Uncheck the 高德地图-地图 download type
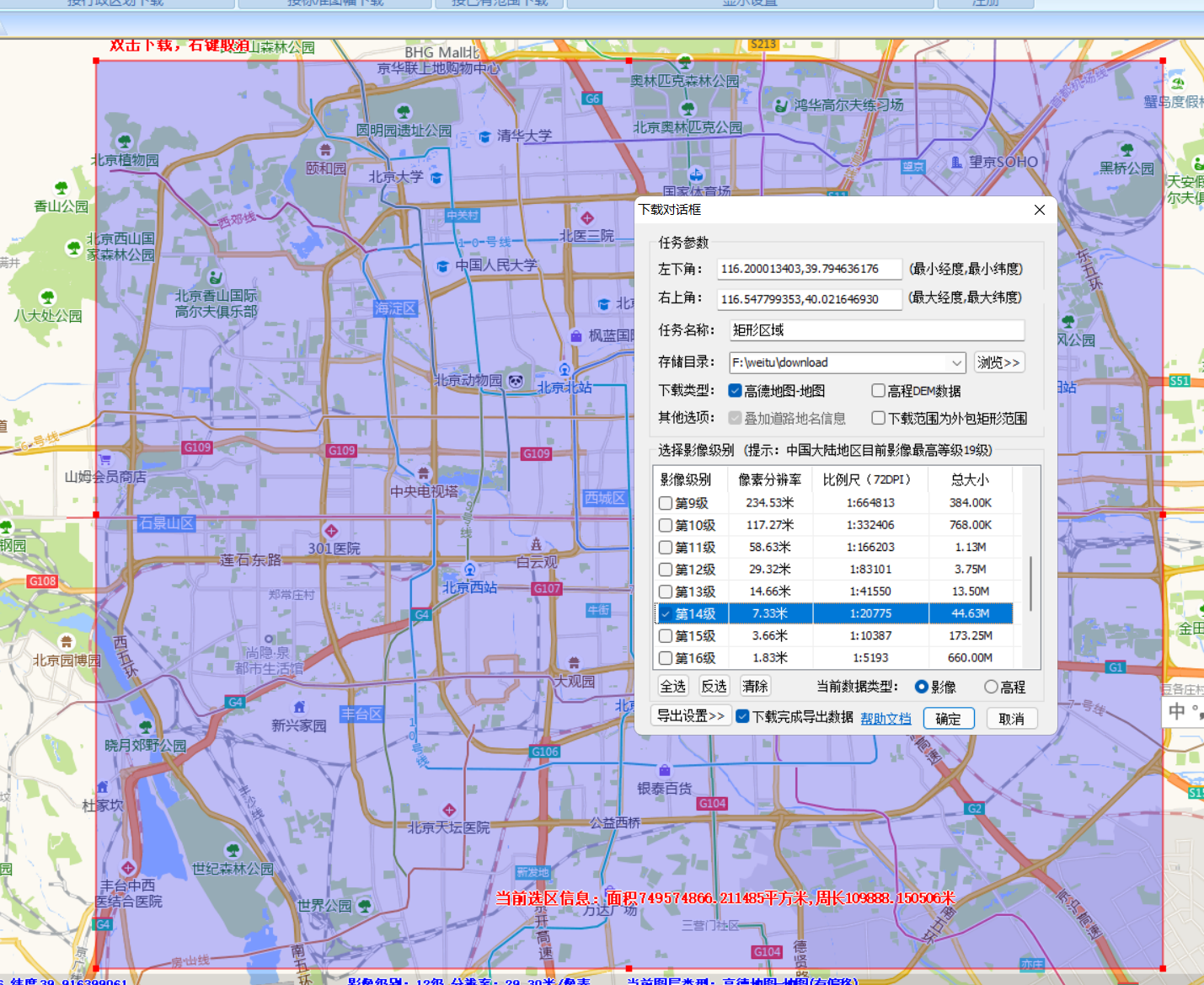The width and height of the screenshot is (1204, 985). click(x=736, y=390)
